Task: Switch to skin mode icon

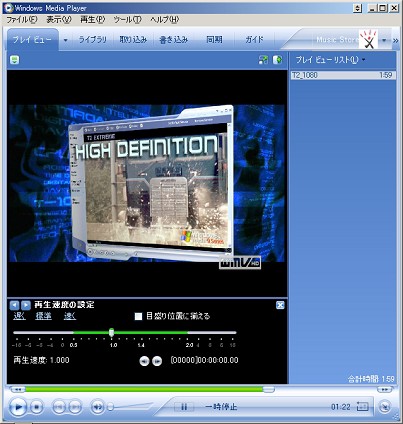Action: point(385,407)
